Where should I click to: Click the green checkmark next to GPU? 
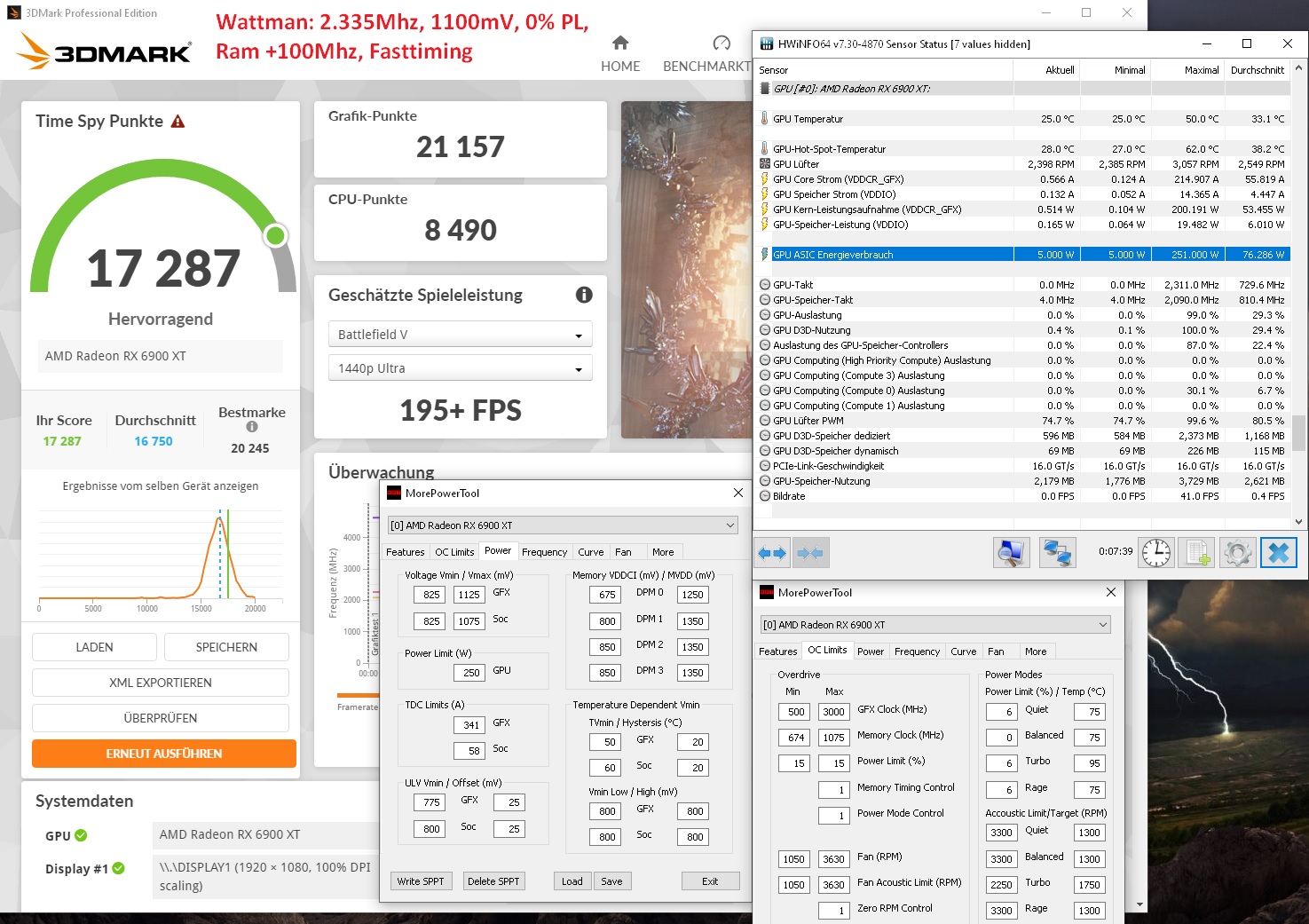click(81, 835)
